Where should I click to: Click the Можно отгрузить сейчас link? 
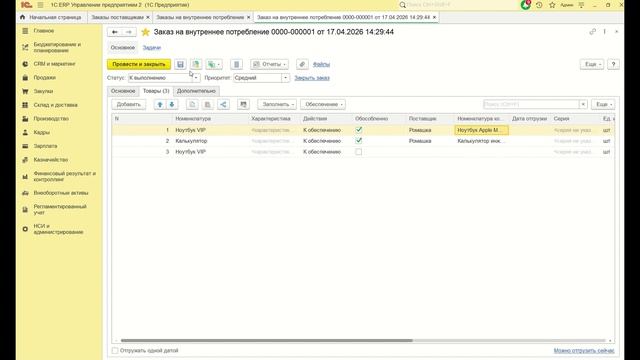584,351
